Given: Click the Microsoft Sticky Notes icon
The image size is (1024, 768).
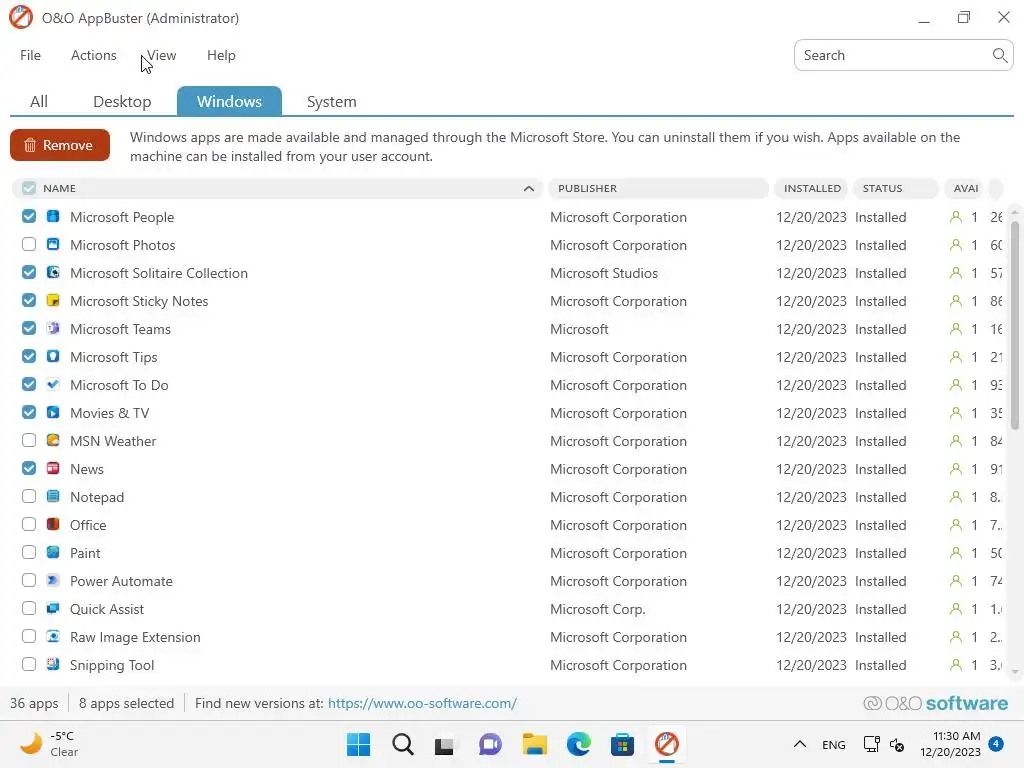Looking at the screenshot, I should pos(53,300).
